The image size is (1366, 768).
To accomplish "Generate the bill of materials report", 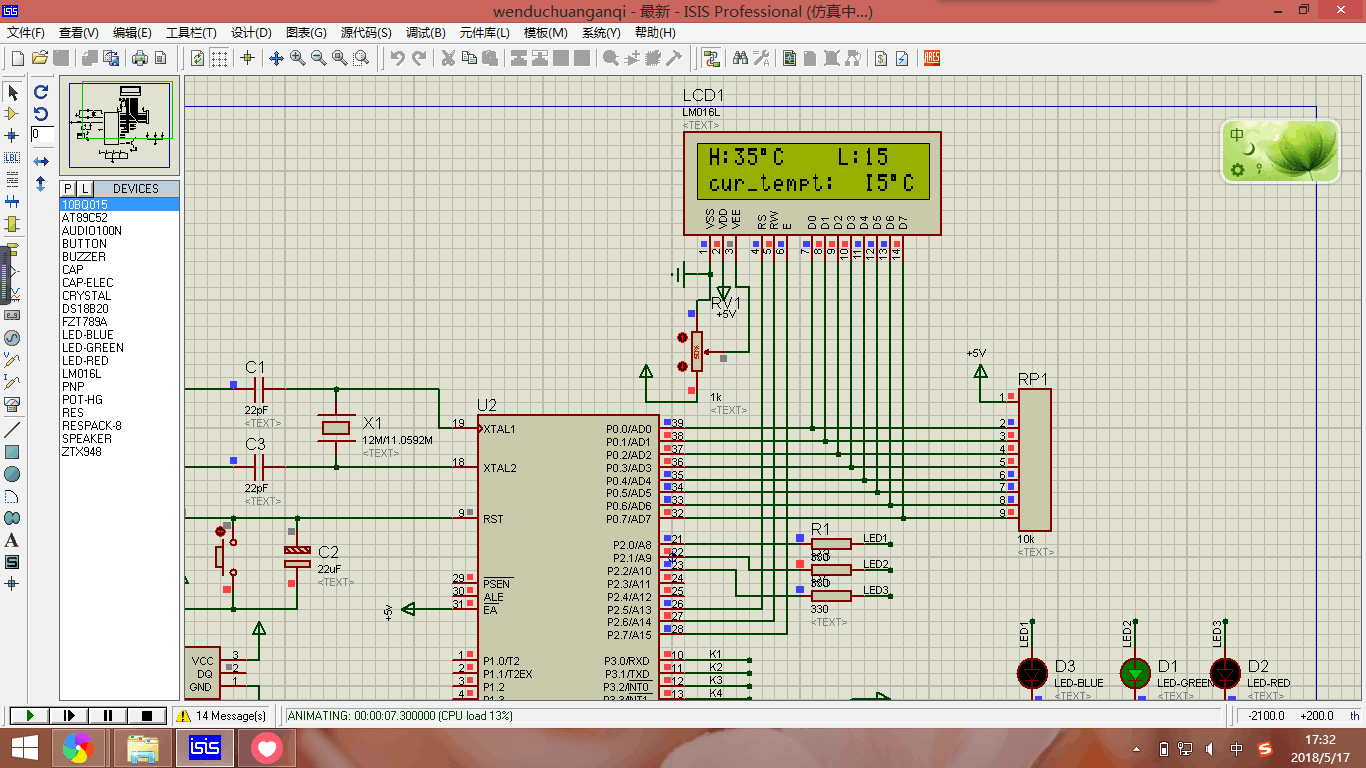I will (x=881, y=58).
